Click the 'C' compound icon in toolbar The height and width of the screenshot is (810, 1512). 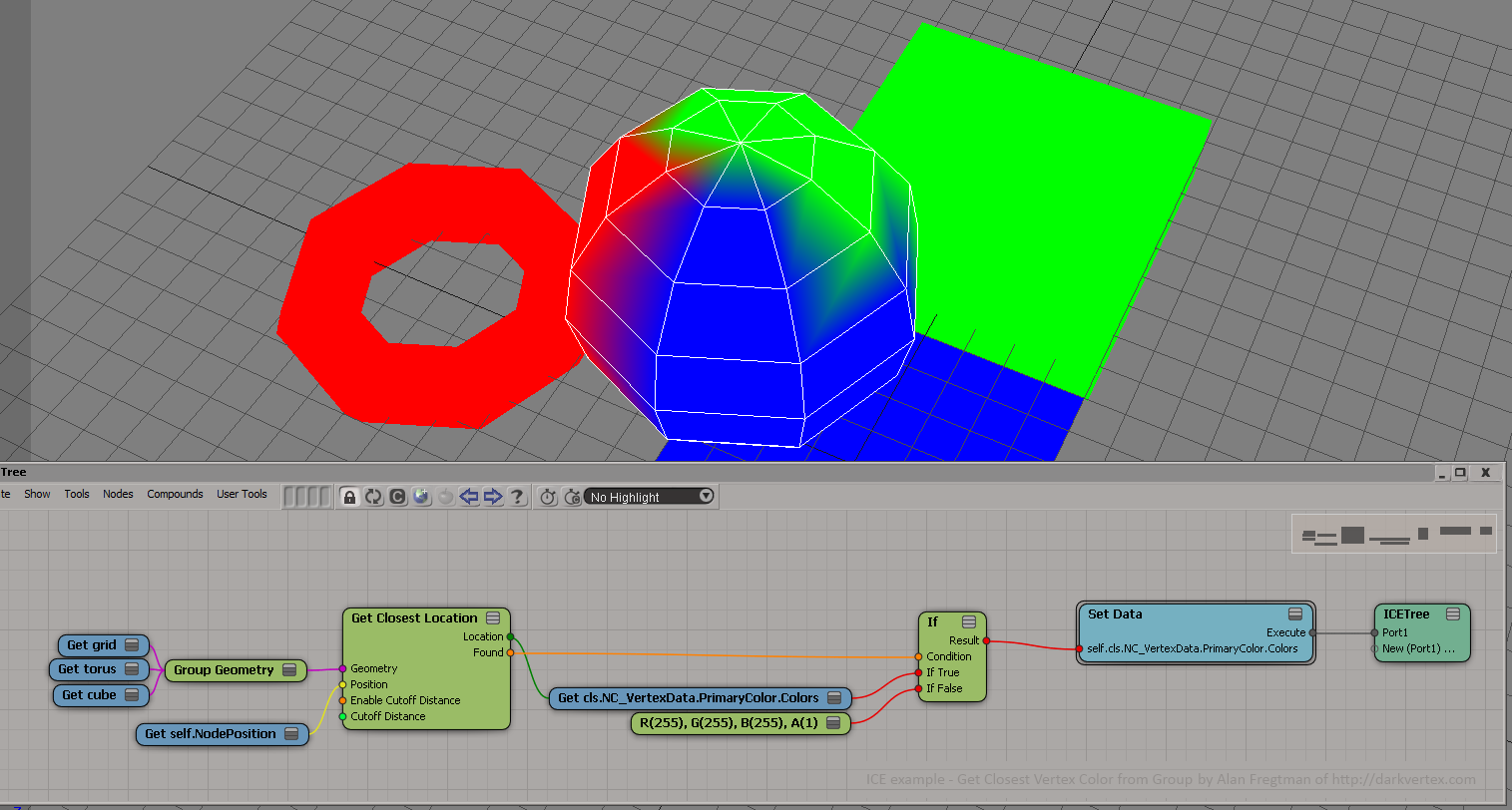(x=397, y=497)
